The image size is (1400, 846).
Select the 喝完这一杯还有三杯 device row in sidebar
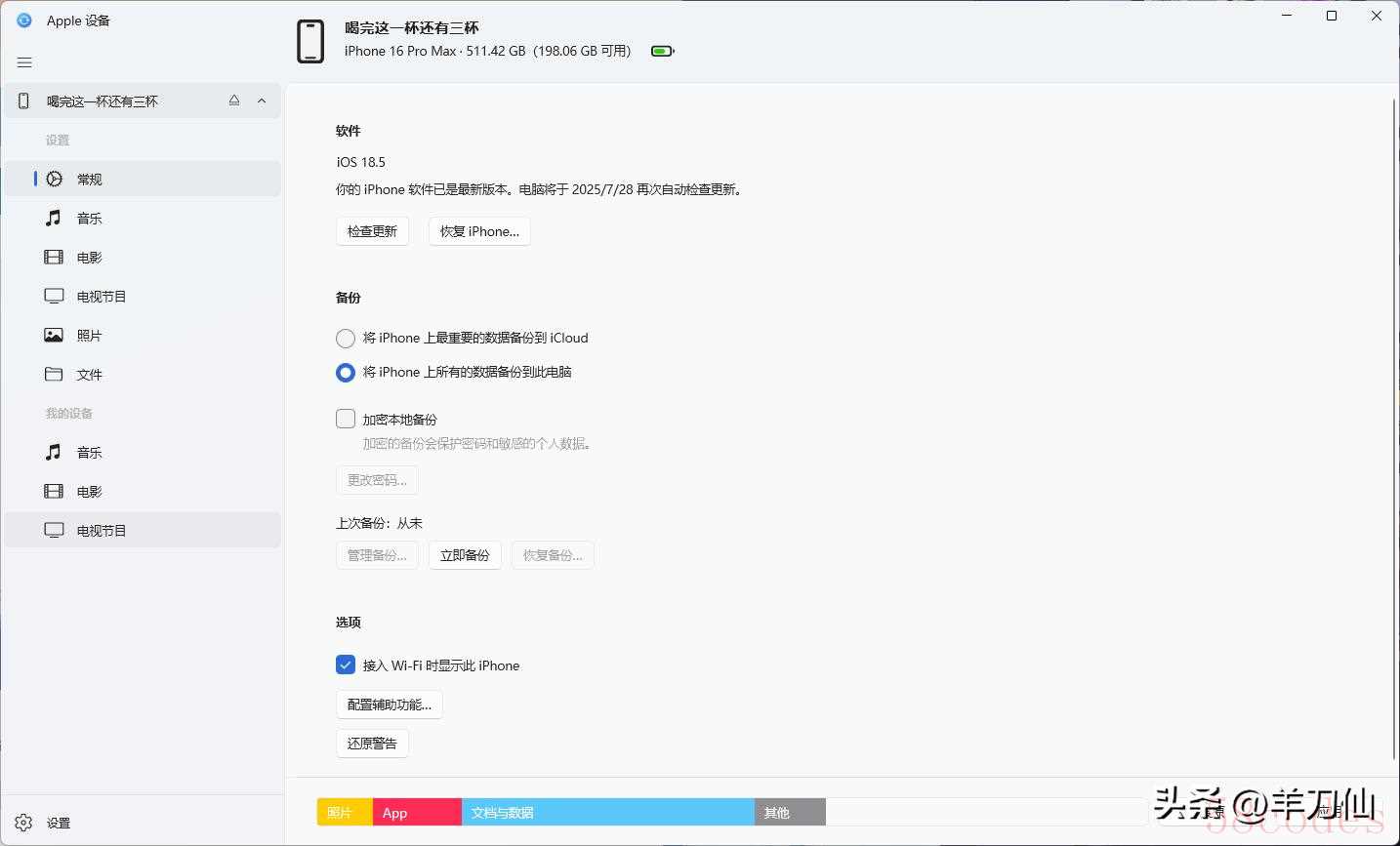(143, 101)
